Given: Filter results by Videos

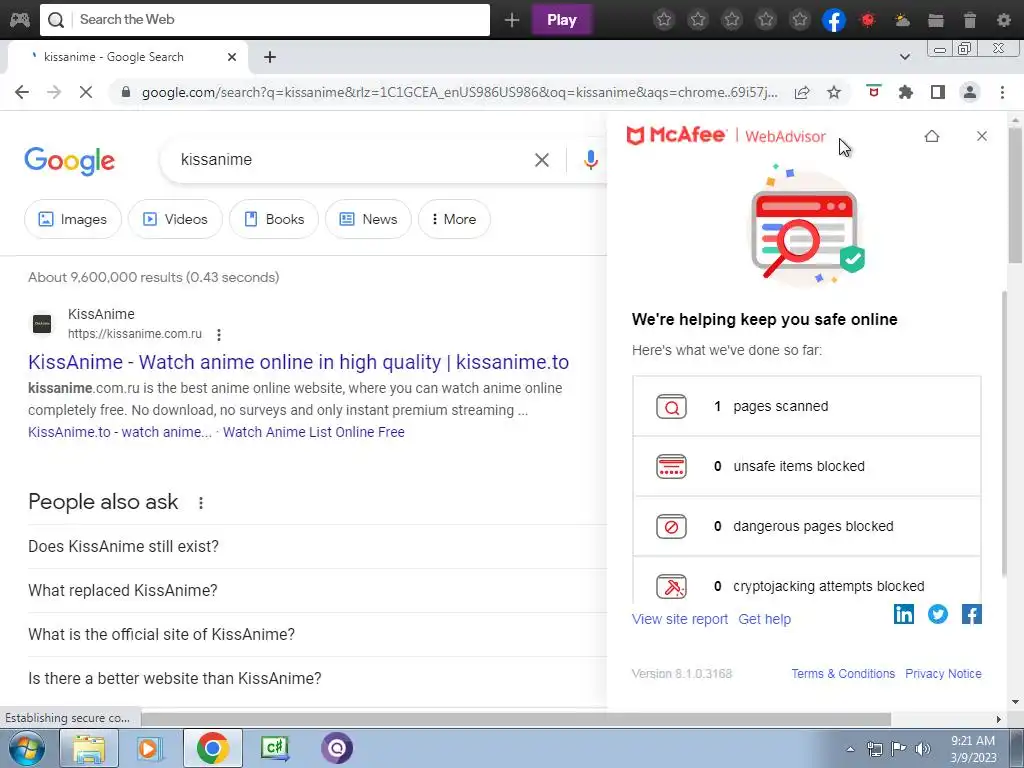Looking at the screenshot, I should [175, 219].
